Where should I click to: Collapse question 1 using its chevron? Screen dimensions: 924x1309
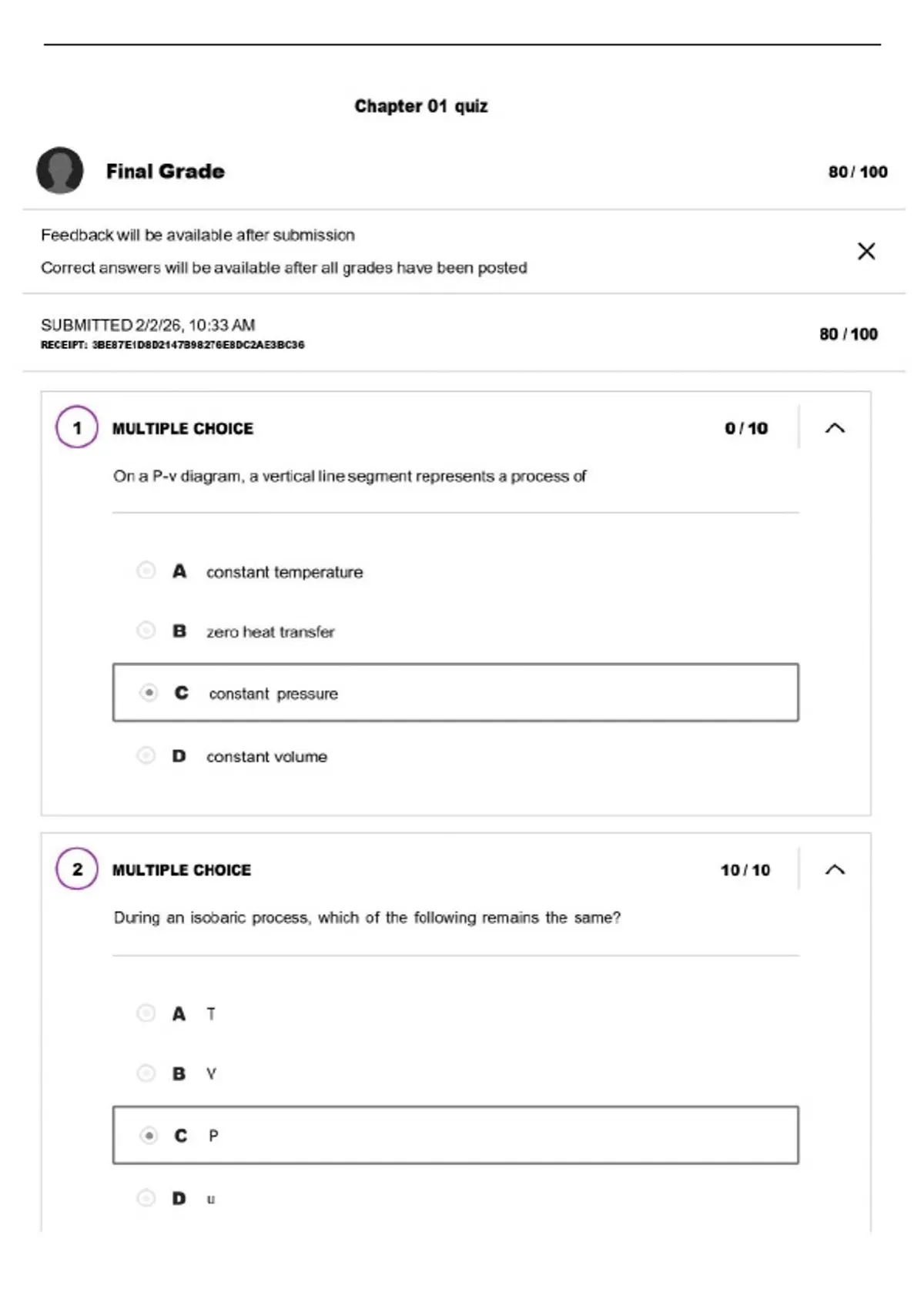coord(835,428)
